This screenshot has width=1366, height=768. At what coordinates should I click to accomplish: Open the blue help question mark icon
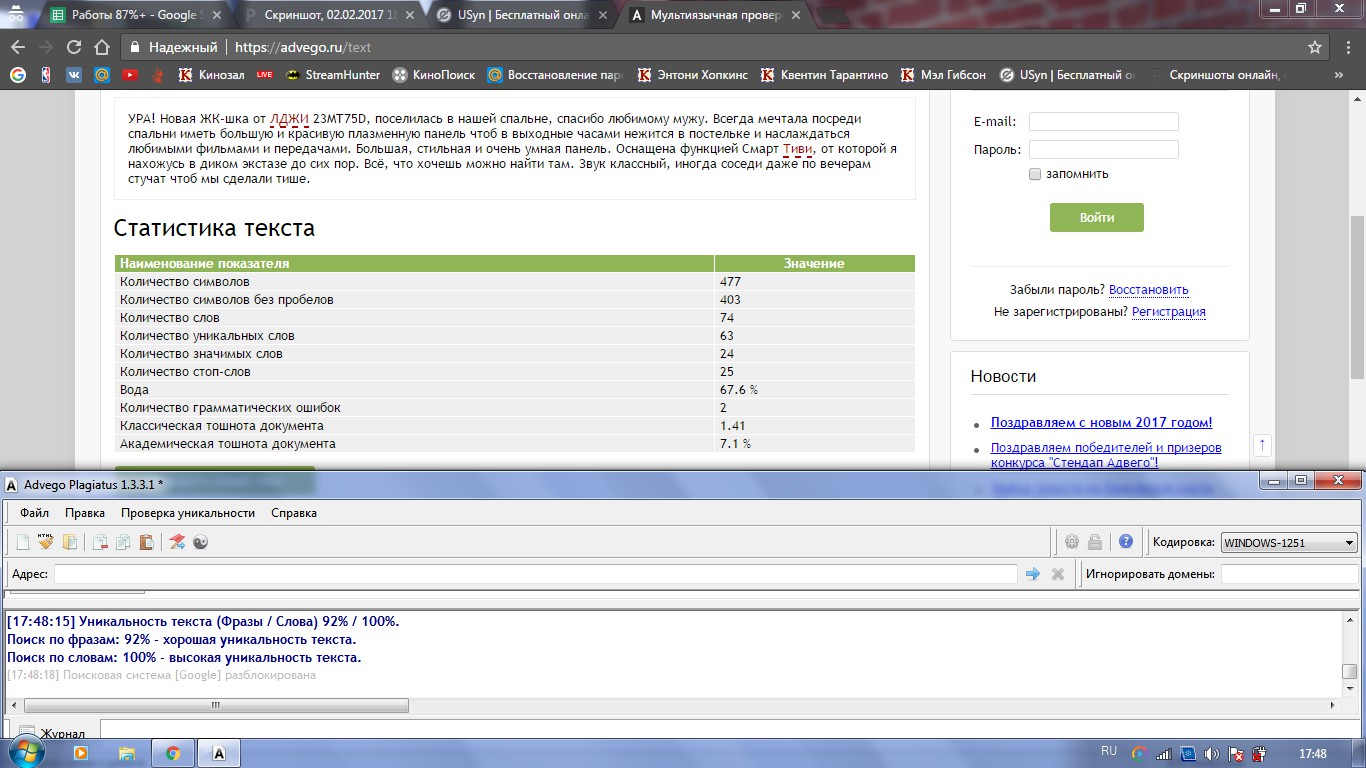tap(1126, 542)
